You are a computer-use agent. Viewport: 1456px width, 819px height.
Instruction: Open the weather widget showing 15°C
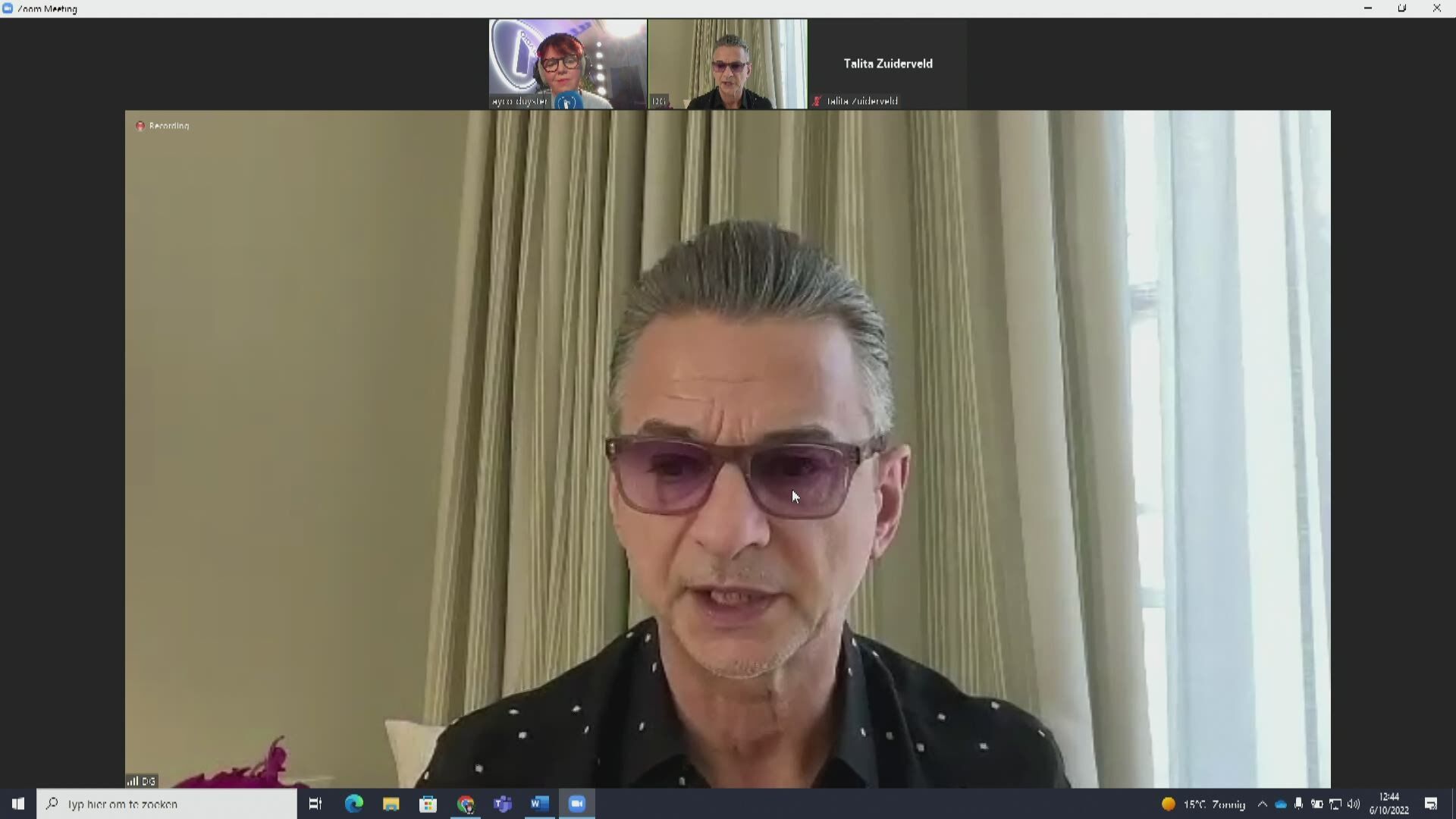[1203, 804]
